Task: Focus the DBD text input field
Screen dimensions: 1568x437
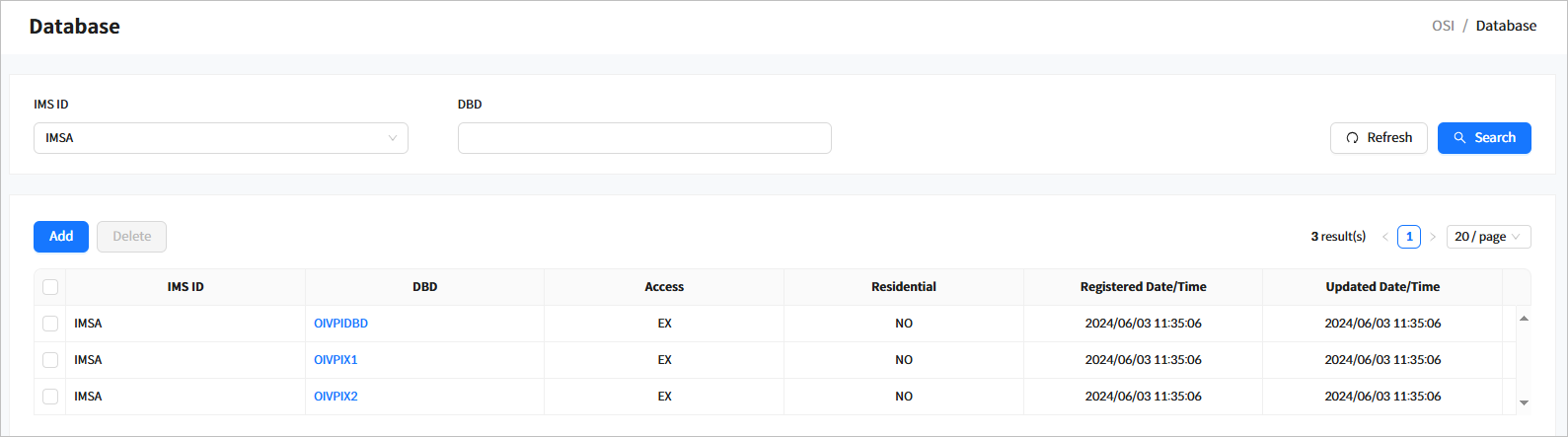Action: coord(644,138)
